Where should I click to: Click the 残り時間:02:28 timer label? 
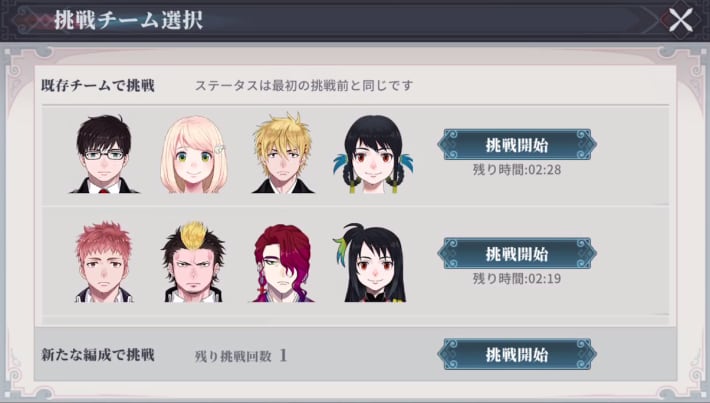pyautogui.click(x=517, y=170)
